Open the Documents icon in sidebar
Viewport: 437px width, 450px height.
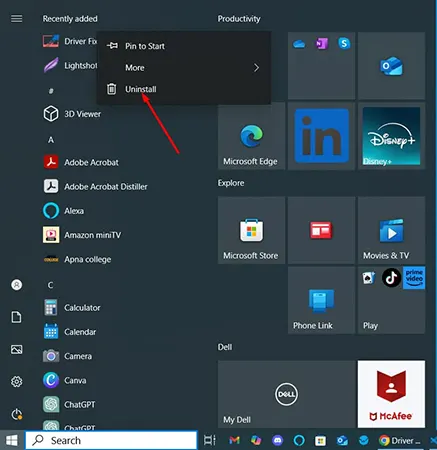point(17,317)
